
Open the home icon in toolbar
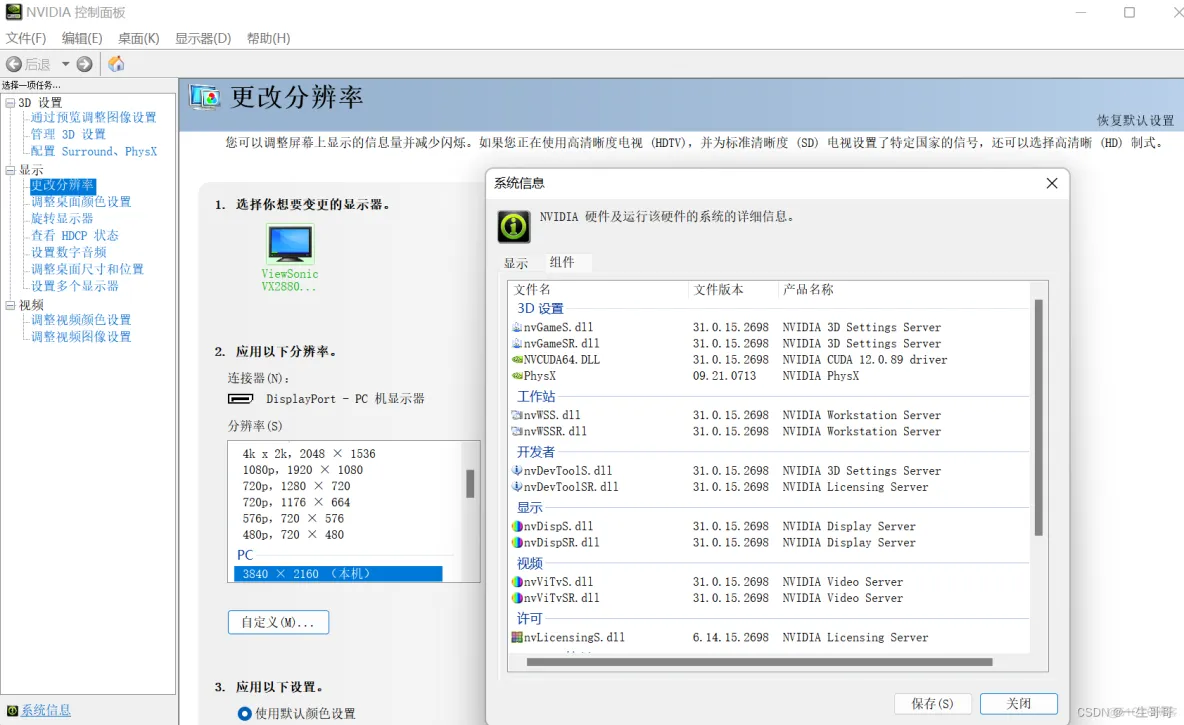[116, 64]
